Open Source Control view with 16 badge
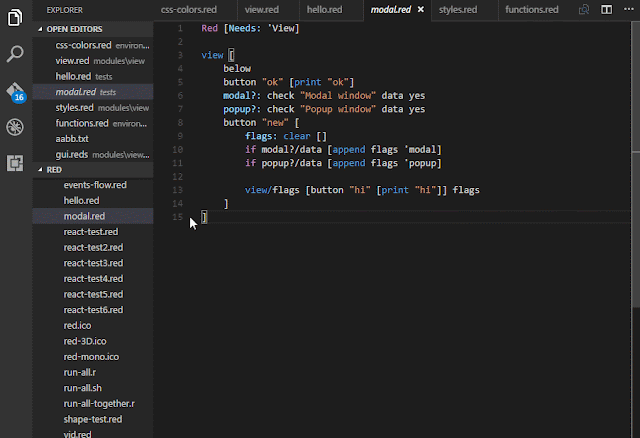640x438 pixels. (16, 92)
